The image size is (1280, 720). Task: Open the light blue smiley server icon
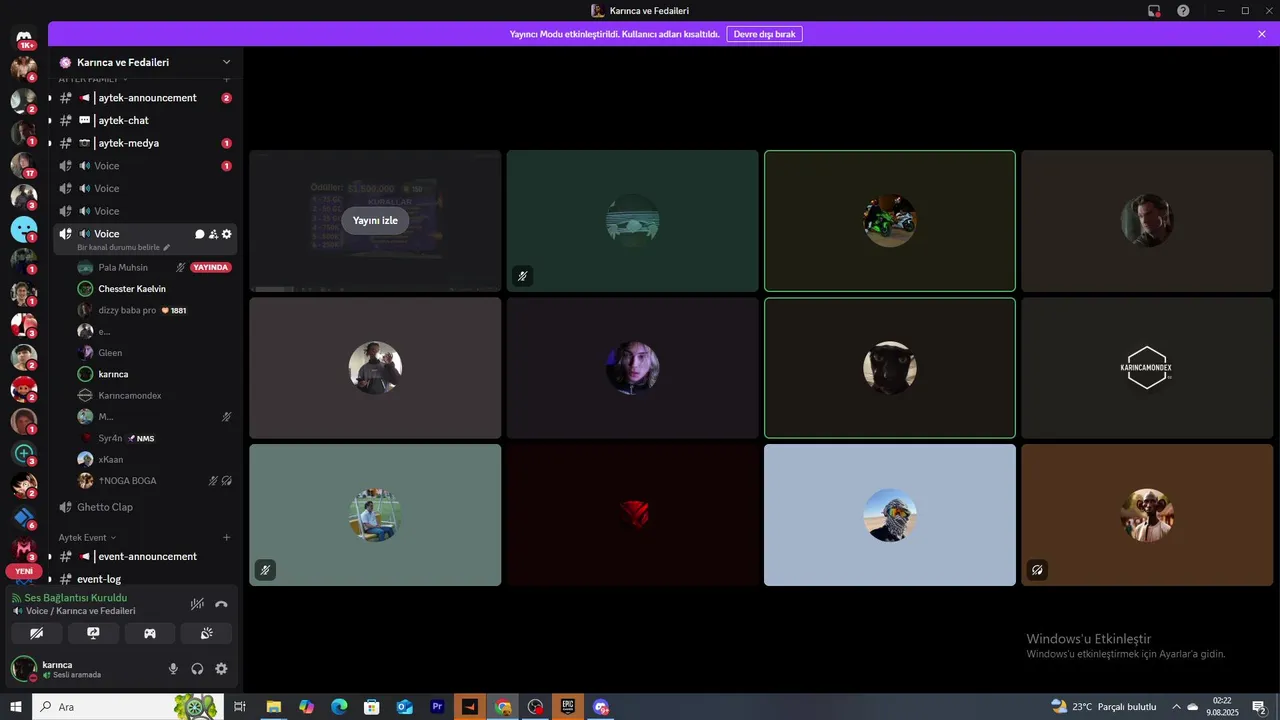pos(23,229)
